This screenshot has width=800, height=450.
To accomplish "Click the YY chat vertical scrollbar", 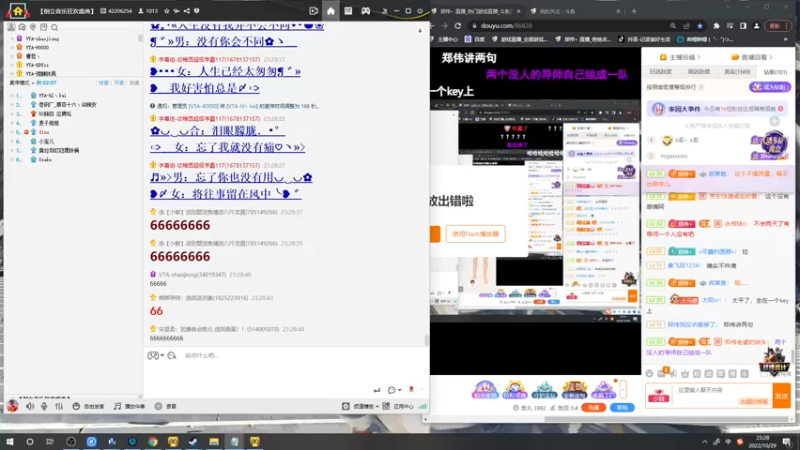I will pyautogui.click(x=427, y=339).
